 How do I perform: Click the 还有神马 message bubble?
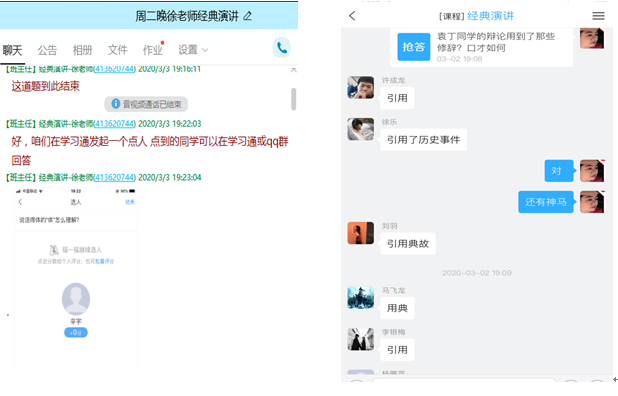tap(546, 202)
